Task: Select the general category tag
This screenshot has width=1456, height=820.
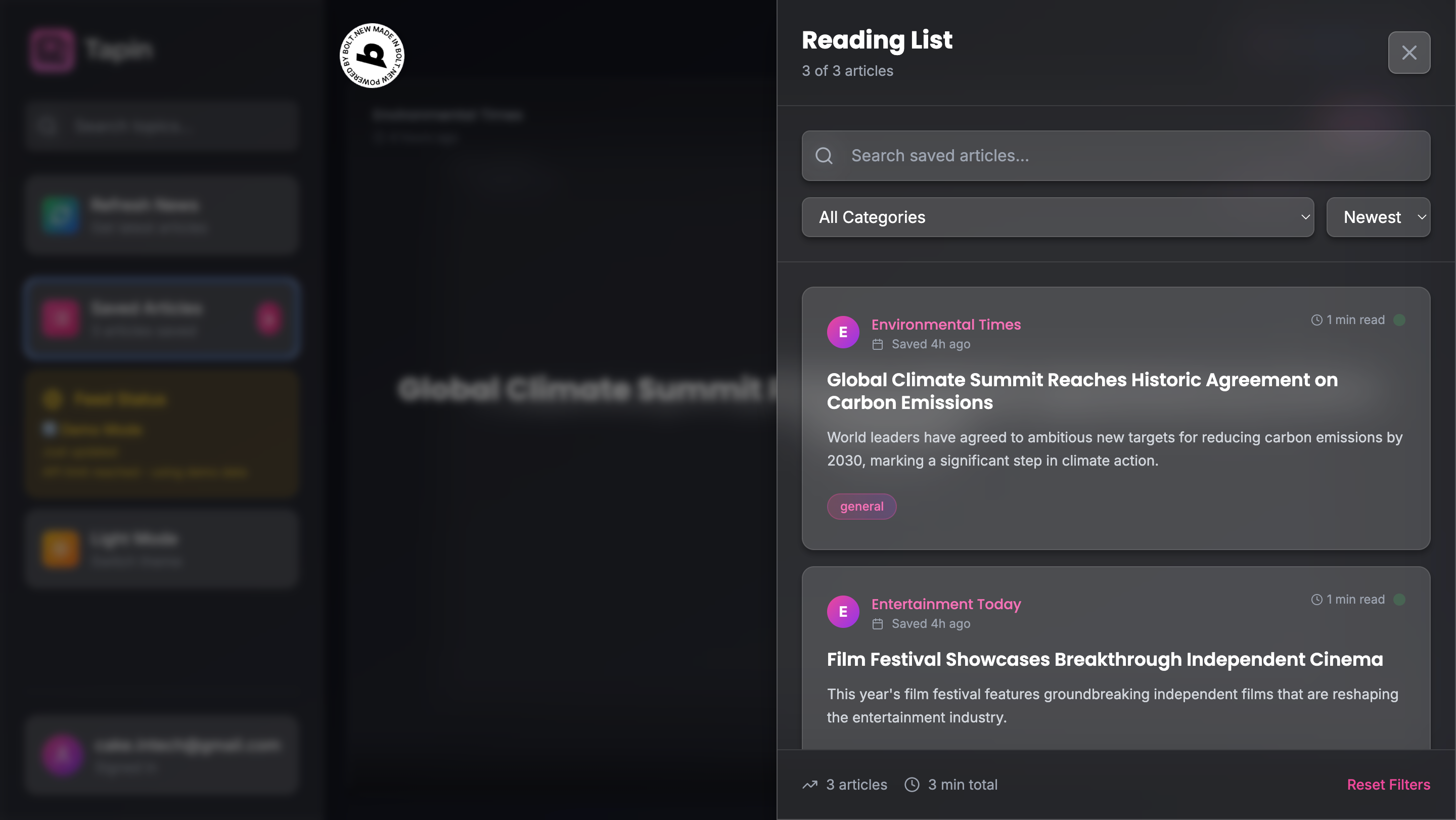Action: [x=861, y=507]
